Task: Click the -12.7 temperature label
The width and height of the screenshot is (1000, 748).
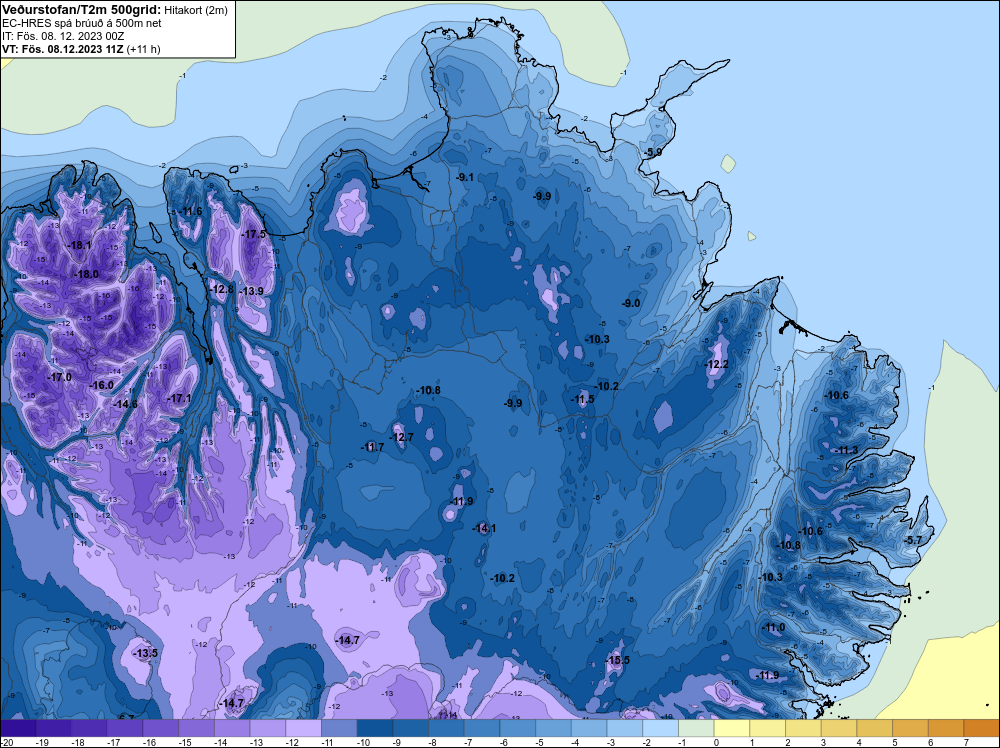Action: [x=402, y=437]
